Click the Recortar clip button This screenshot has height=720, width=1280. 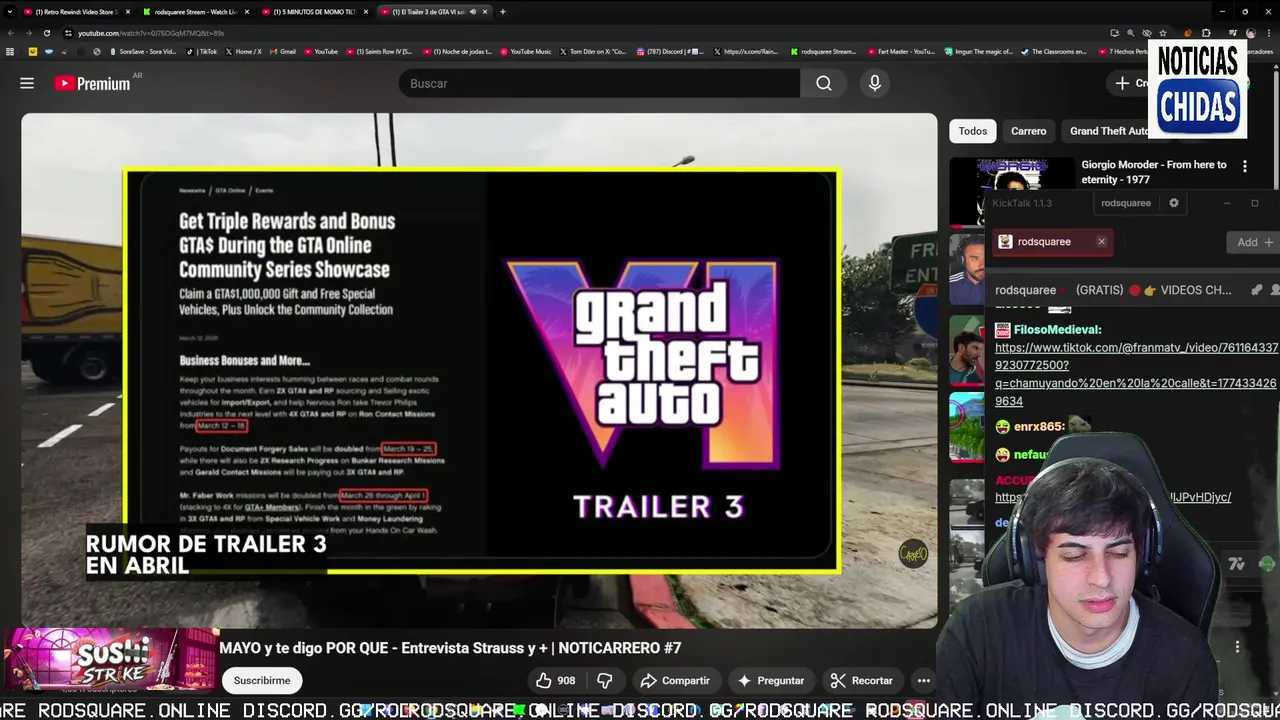click(862, 680)
